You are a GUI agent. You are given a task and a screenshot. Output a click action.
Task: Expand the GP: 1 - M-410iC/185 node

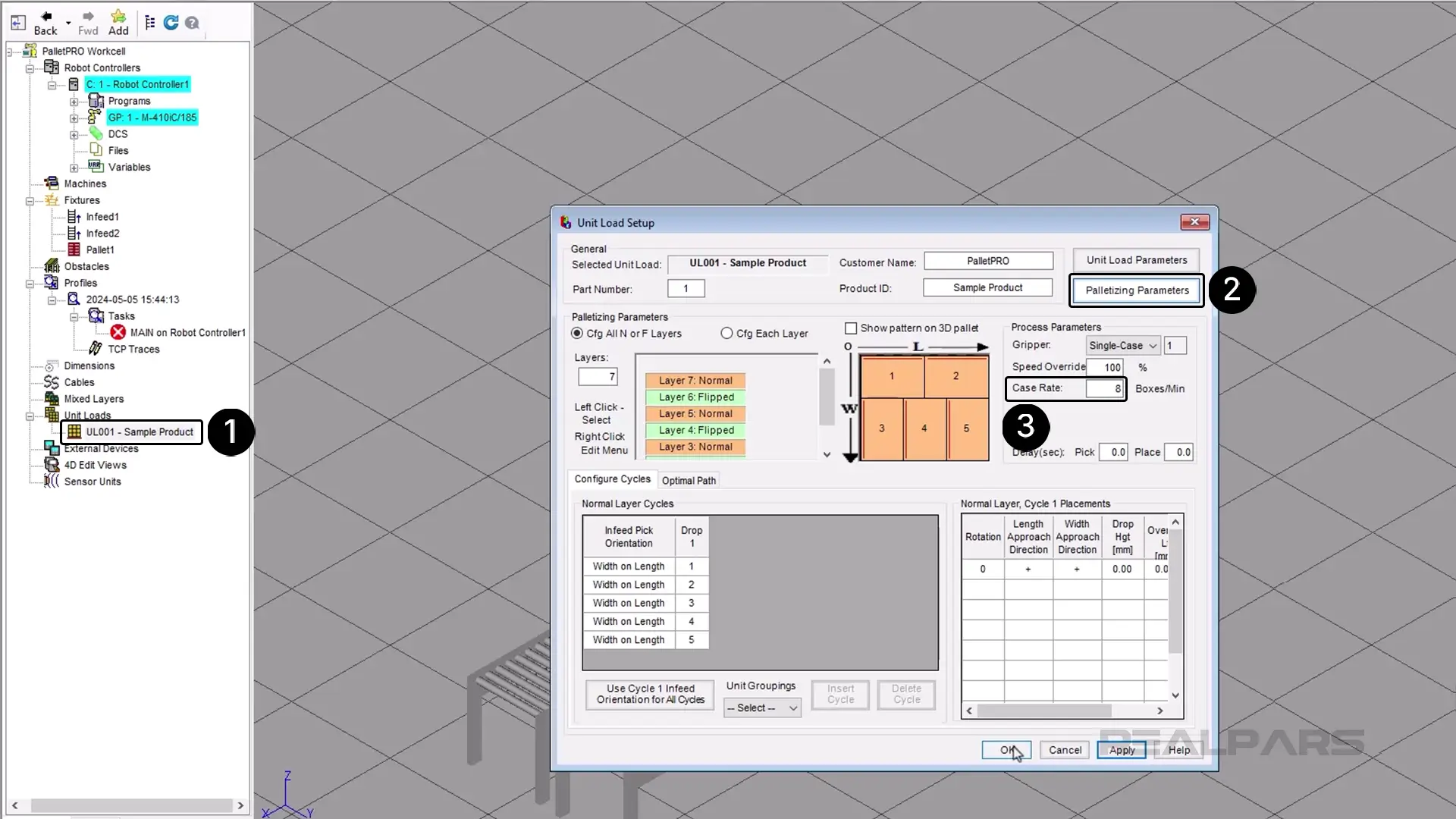74,118
